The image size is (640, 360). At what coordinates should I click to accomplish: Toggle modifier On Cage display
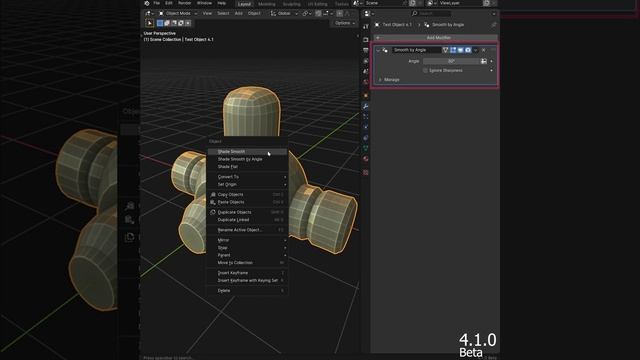tap(445, 50)
